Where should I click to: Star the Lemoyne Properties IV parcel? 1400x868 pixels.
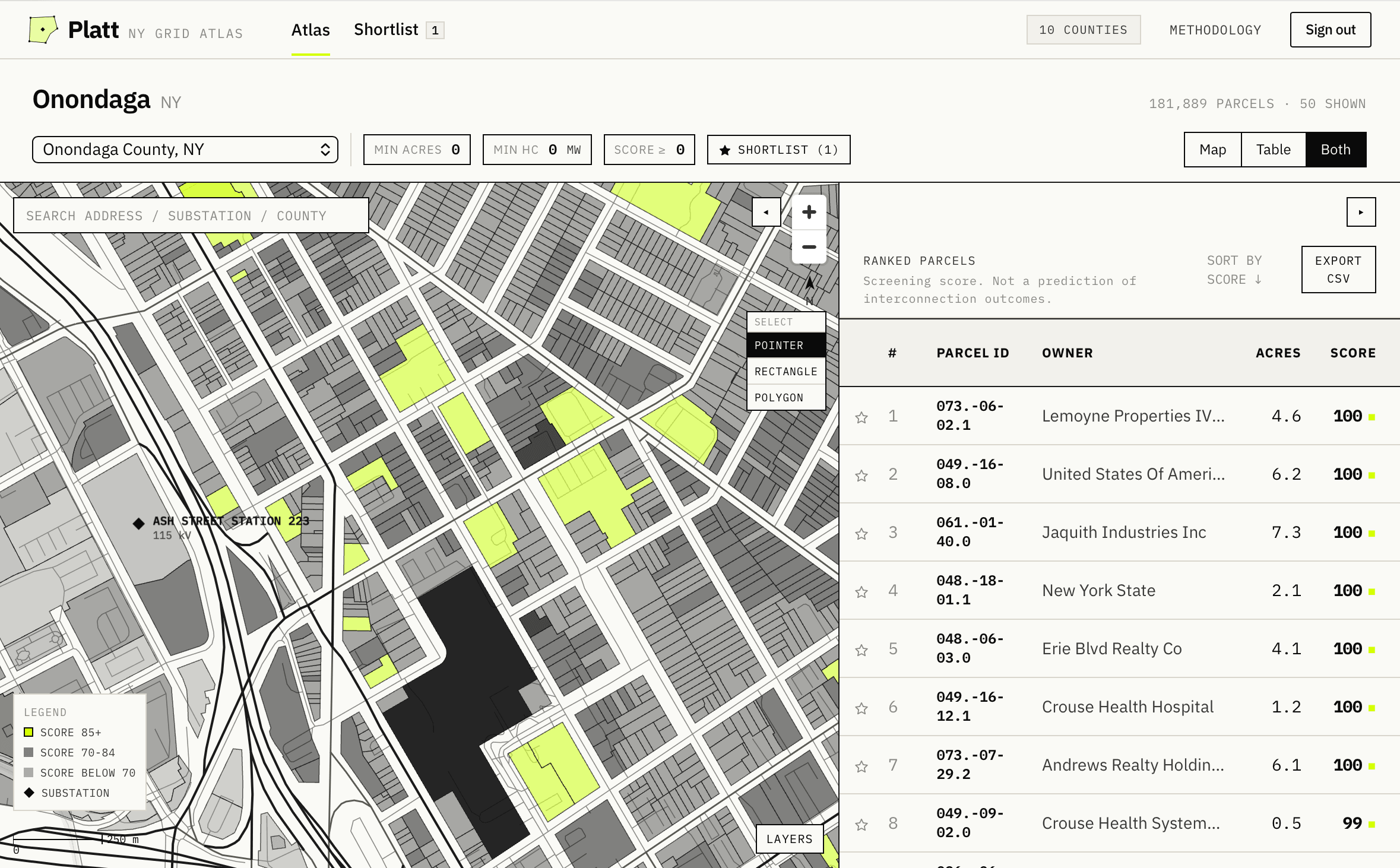861,417
